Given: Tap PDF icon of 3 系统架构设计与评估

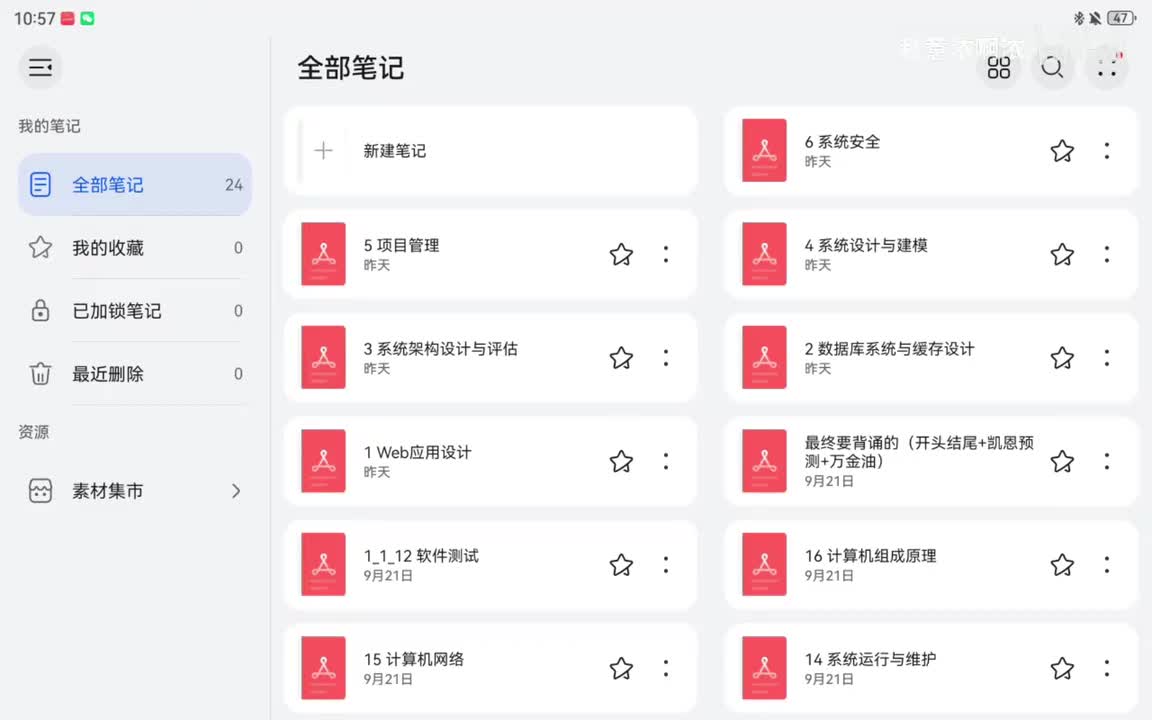Looking at the screenshot, I should 323,358.
